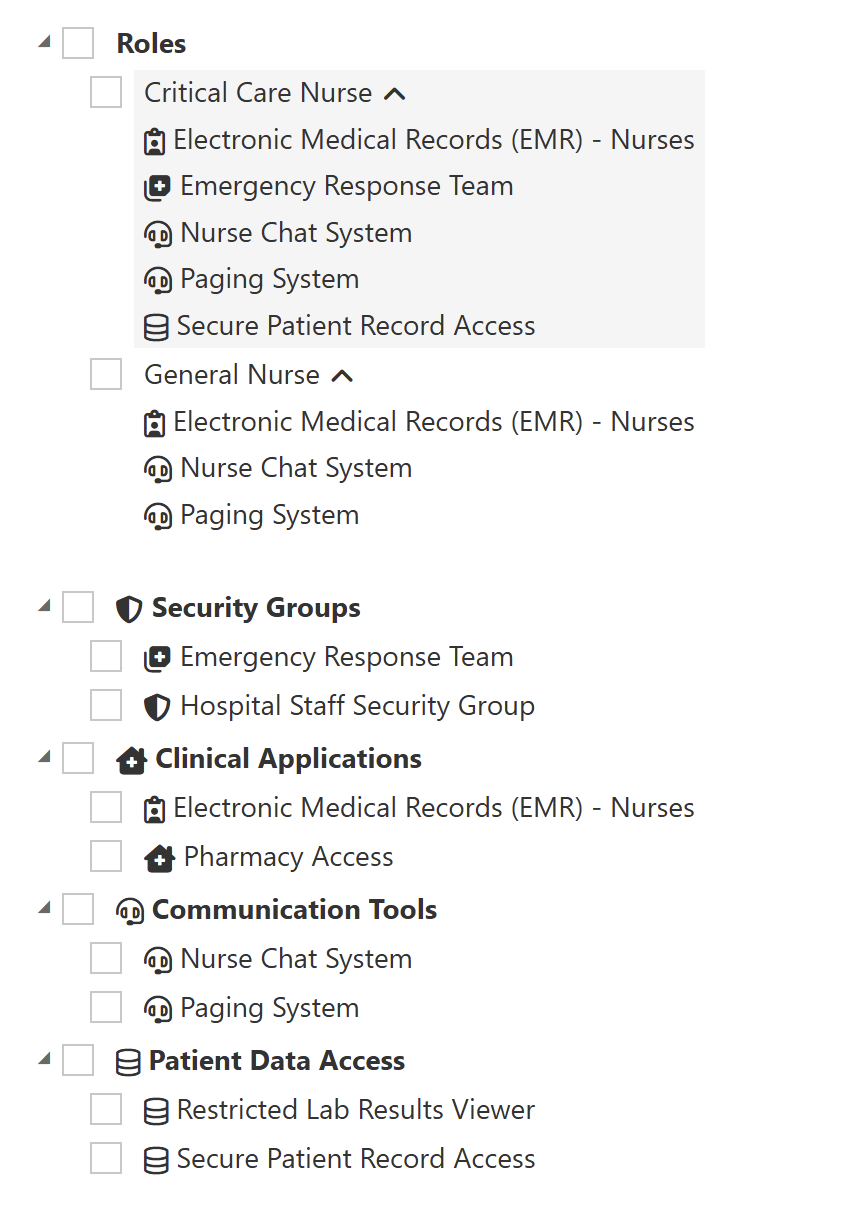Viewport: 860px width, 1220px height.
Task: Click the shield icon beside Security Groups
Action: [x=129, y=609]
